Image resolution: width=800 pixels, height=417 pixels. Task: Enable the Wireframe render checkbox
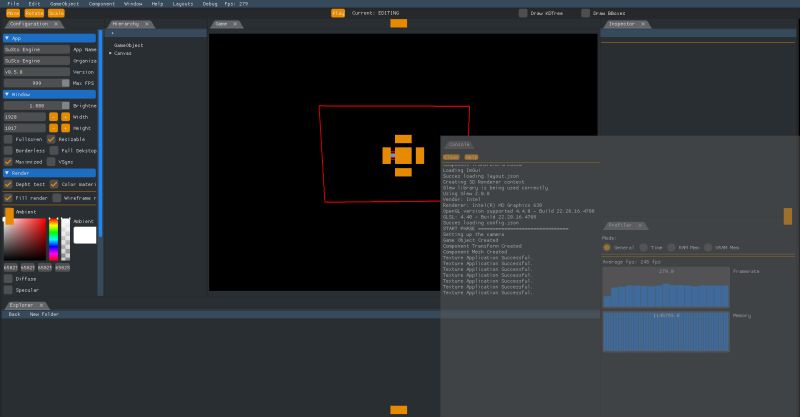(57, 198)
